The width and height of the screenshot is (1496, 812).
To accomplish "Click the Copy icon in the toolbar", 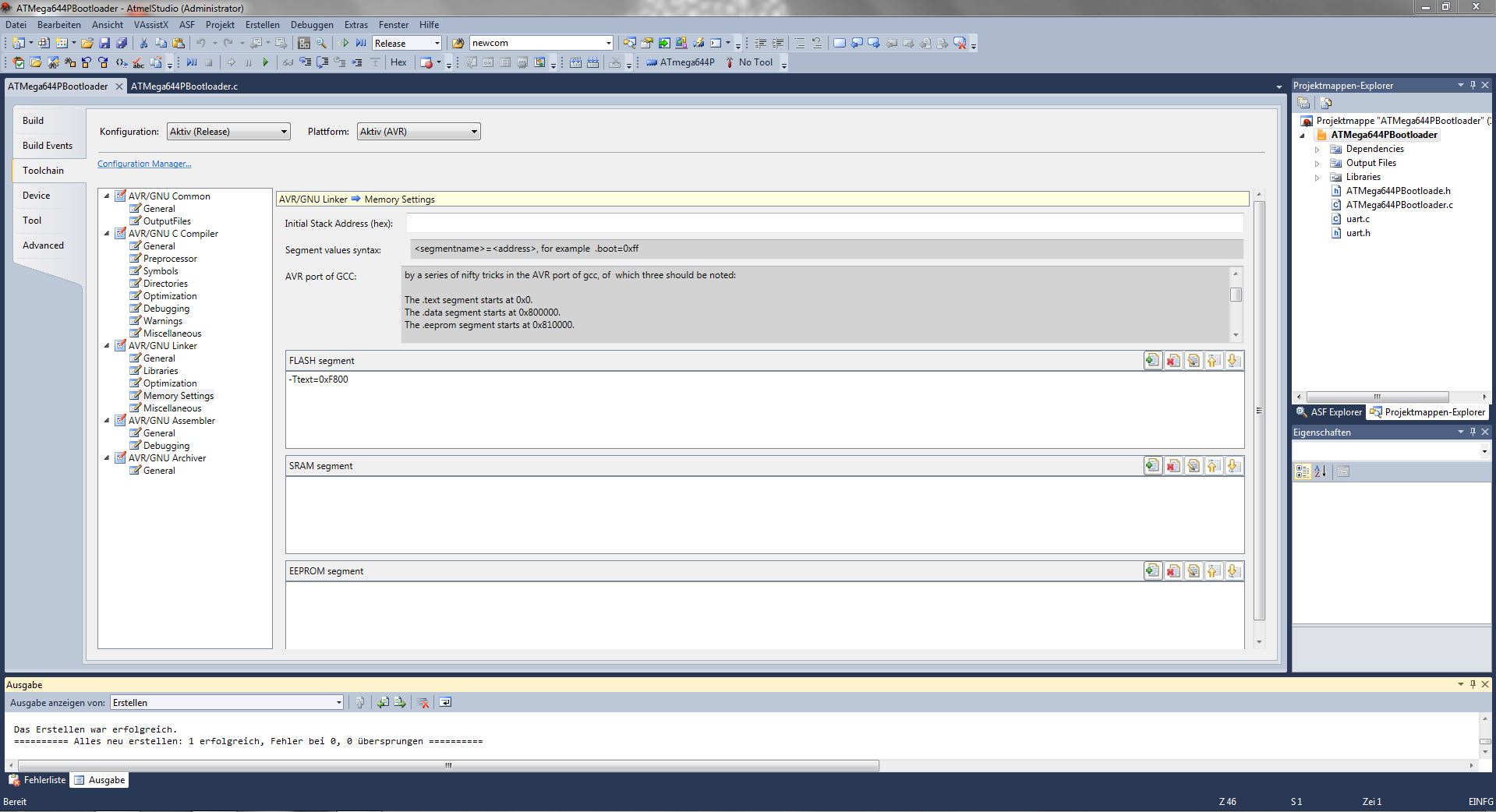I will [x=161, y=44].
